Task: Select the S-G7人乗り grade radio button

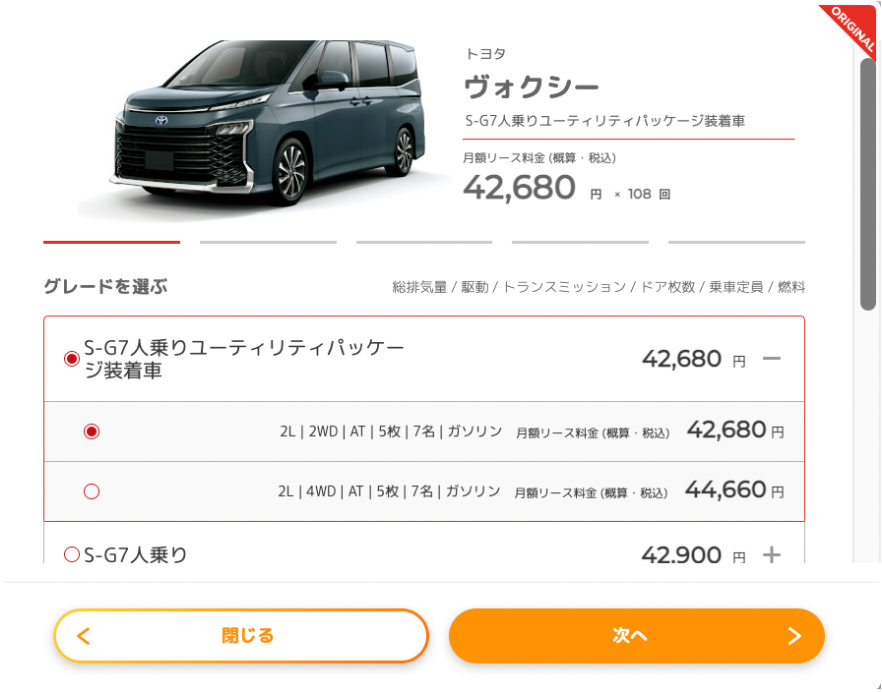Action: (72, 556)
